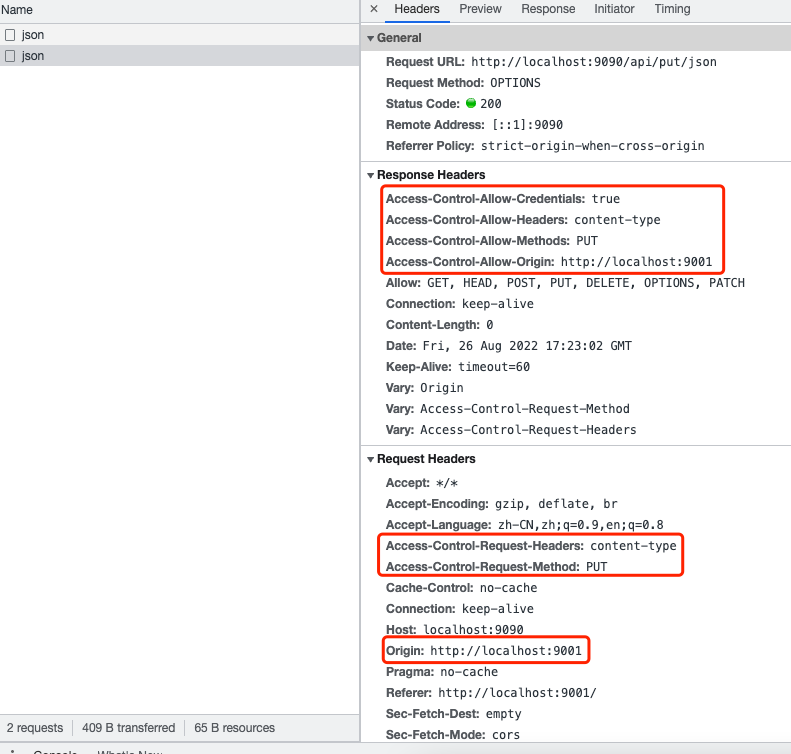Click the Origin request header value
The height and width of the screenshot is (754, 791).
coord(505,651)
